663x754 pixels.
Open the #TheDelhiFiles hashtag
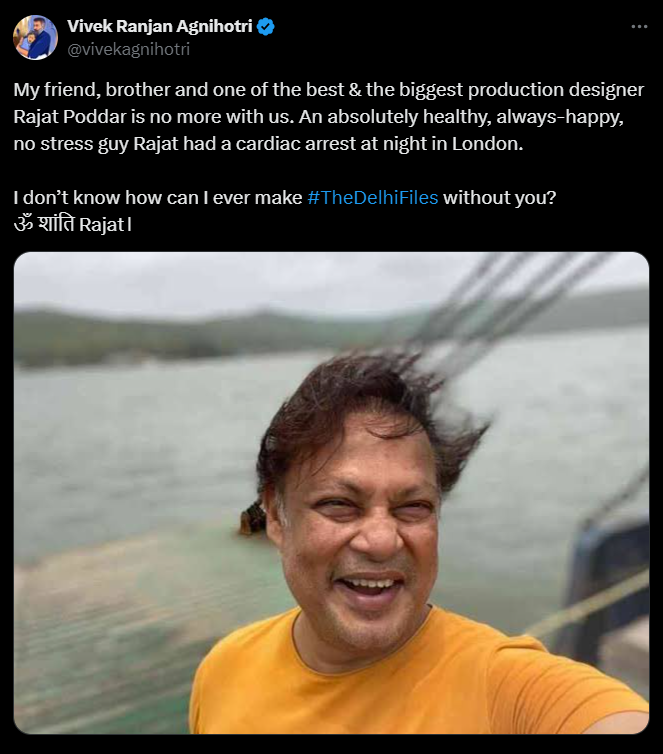(372, 197)
